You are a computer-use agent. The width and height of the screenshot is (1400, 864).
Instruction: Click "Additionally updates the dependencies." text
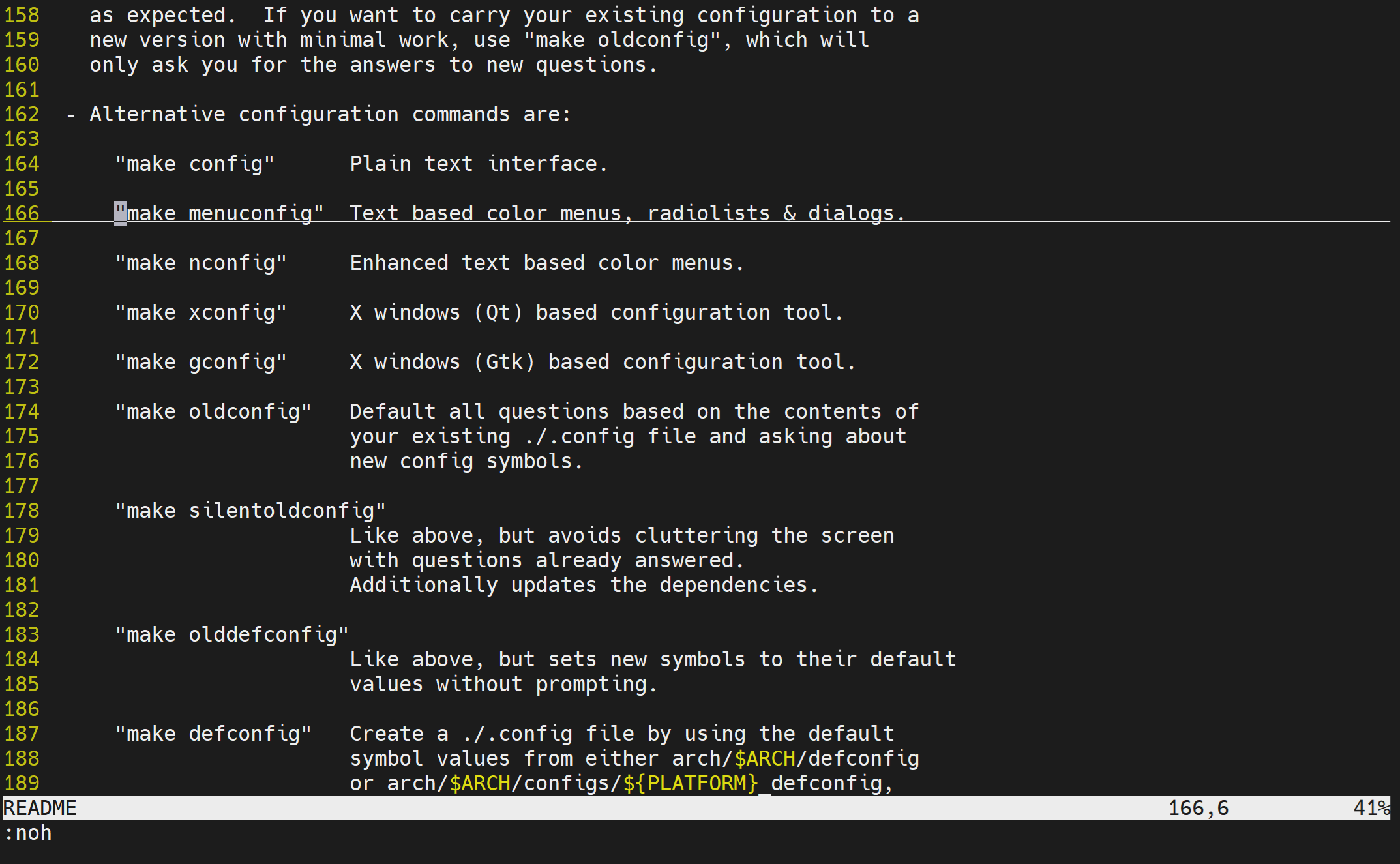click(584, 585)
